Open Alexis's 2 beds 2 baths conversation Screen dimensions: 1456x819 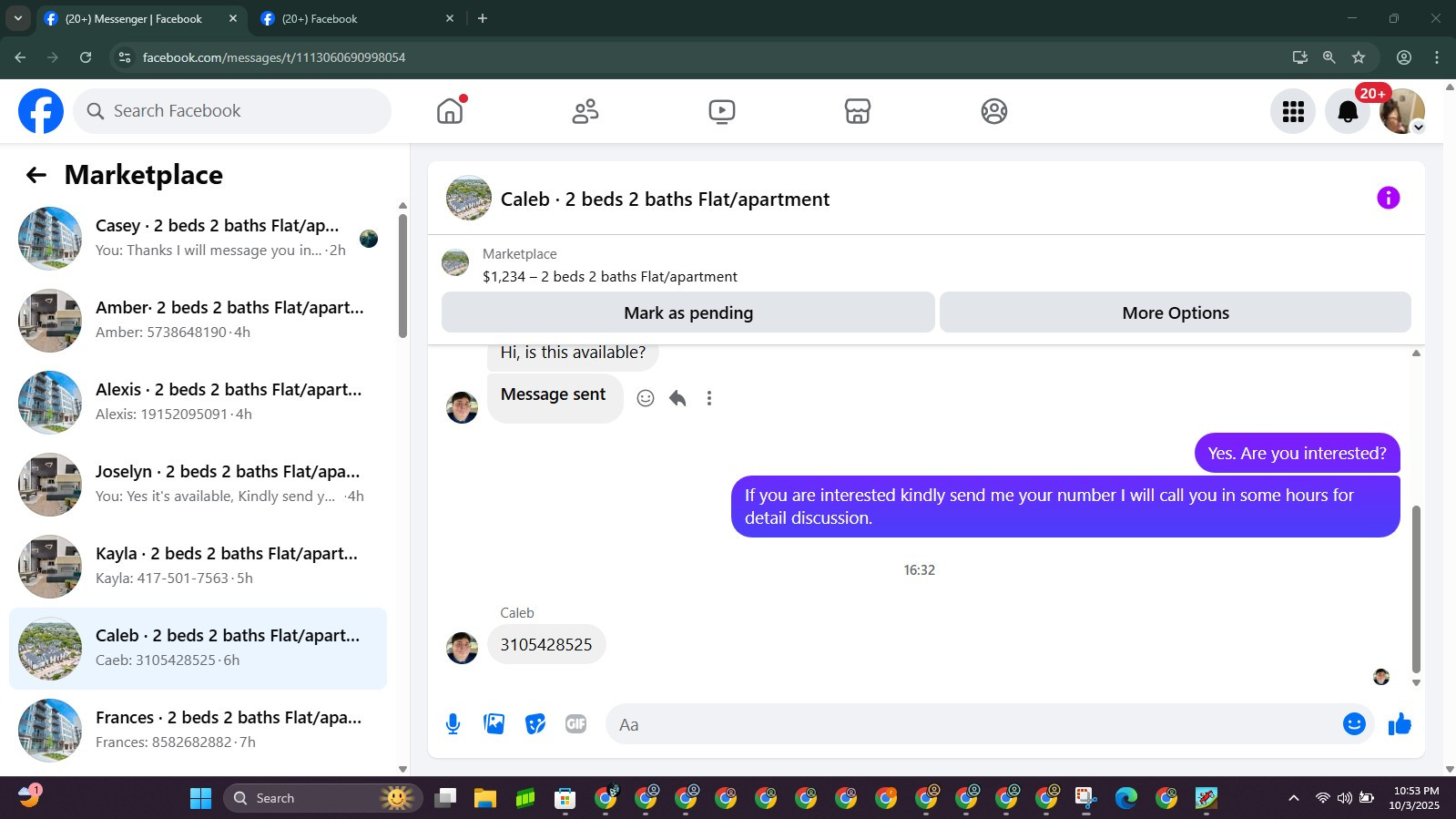pos(198,402)
